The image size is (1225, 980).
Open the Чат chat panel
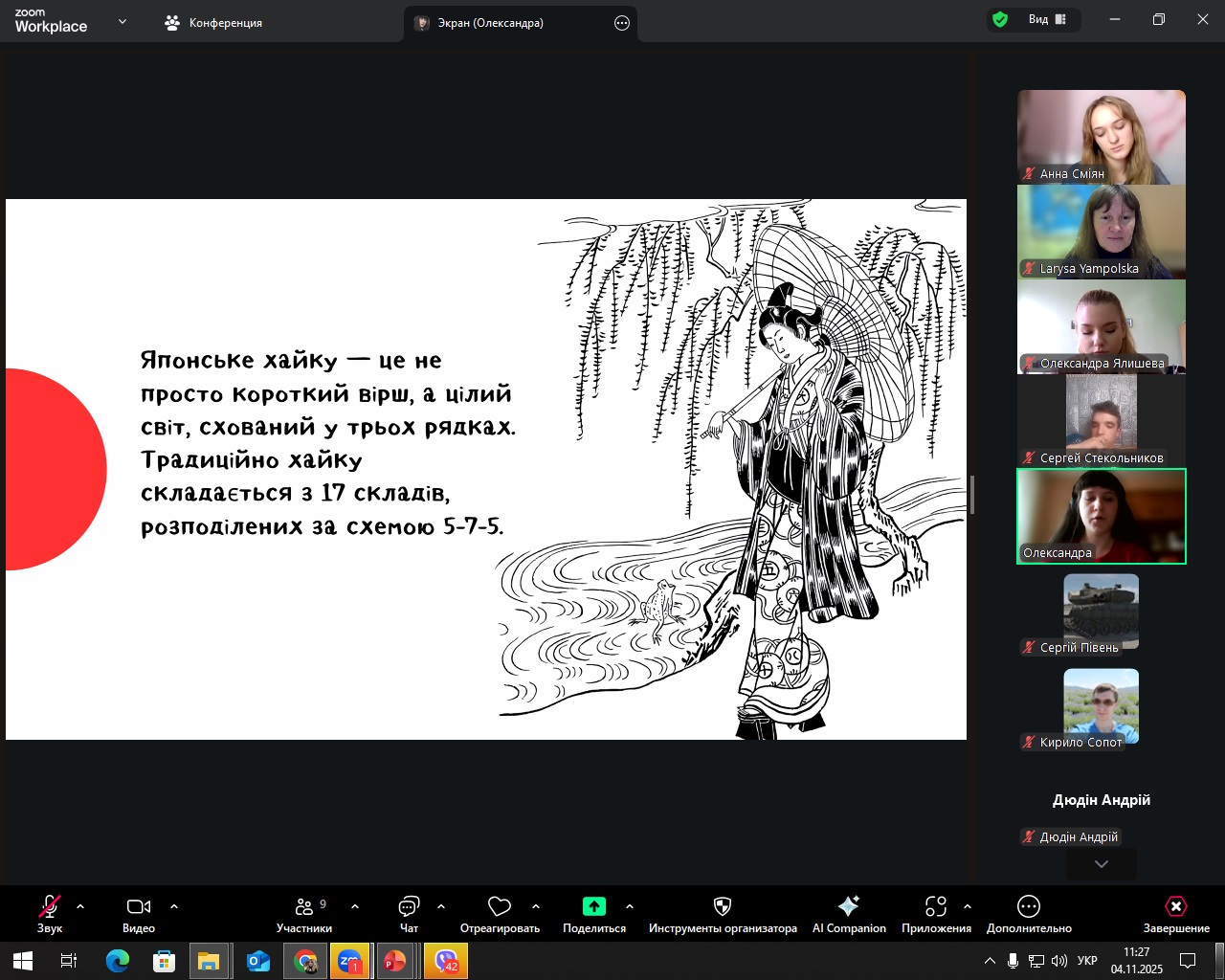(409, 907)
